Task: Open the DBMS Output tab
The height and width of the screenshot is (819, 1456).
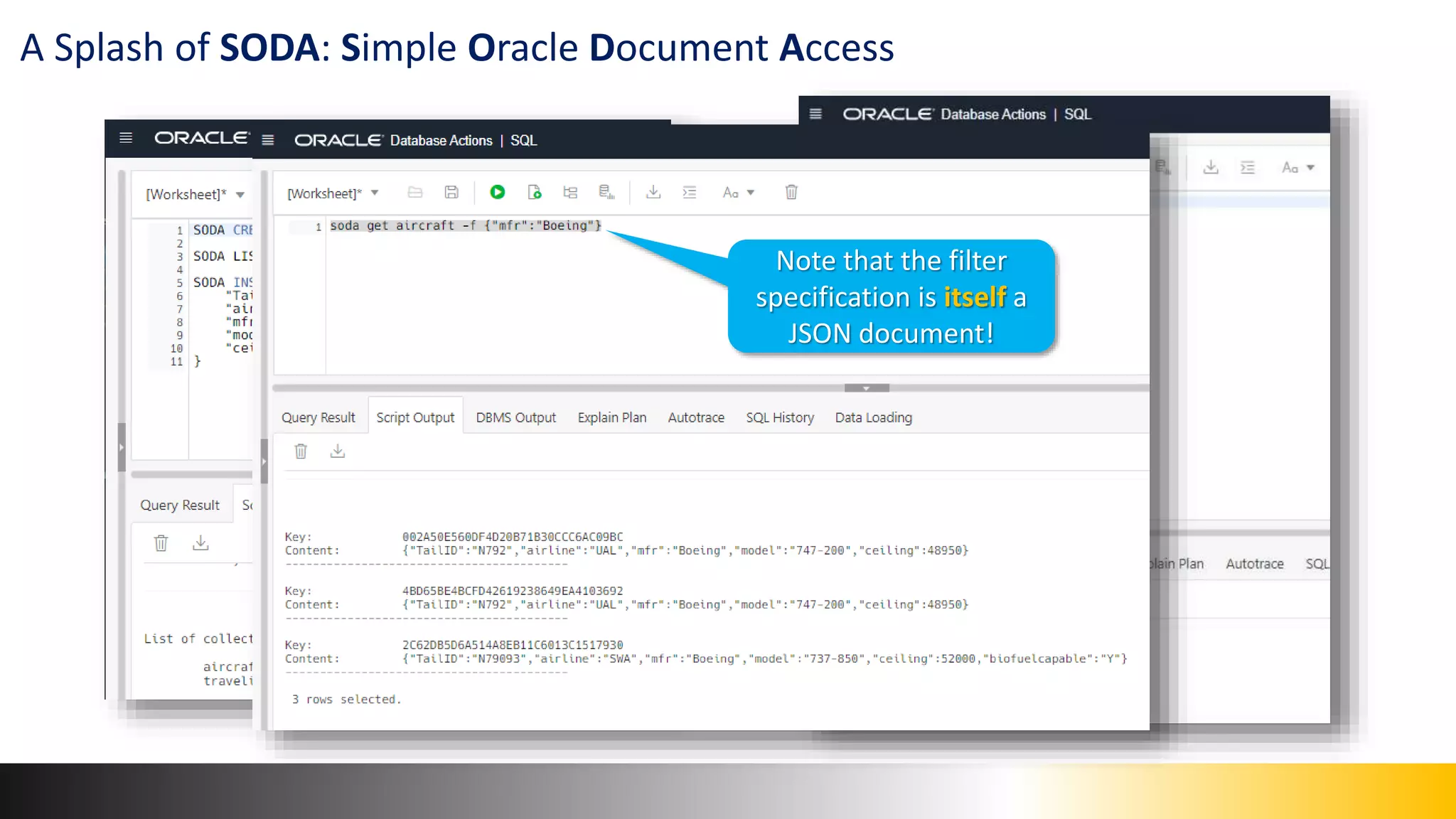Action: 515,417
